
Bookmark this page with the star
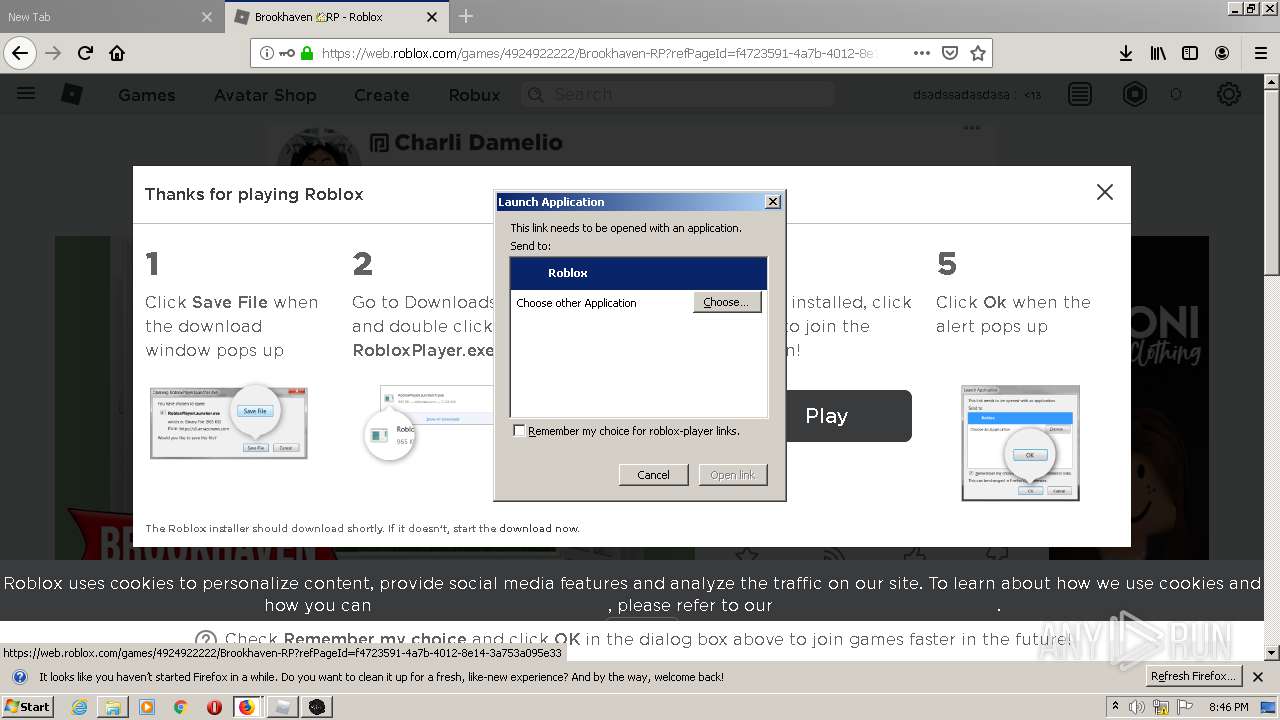(x=978, y=53)
